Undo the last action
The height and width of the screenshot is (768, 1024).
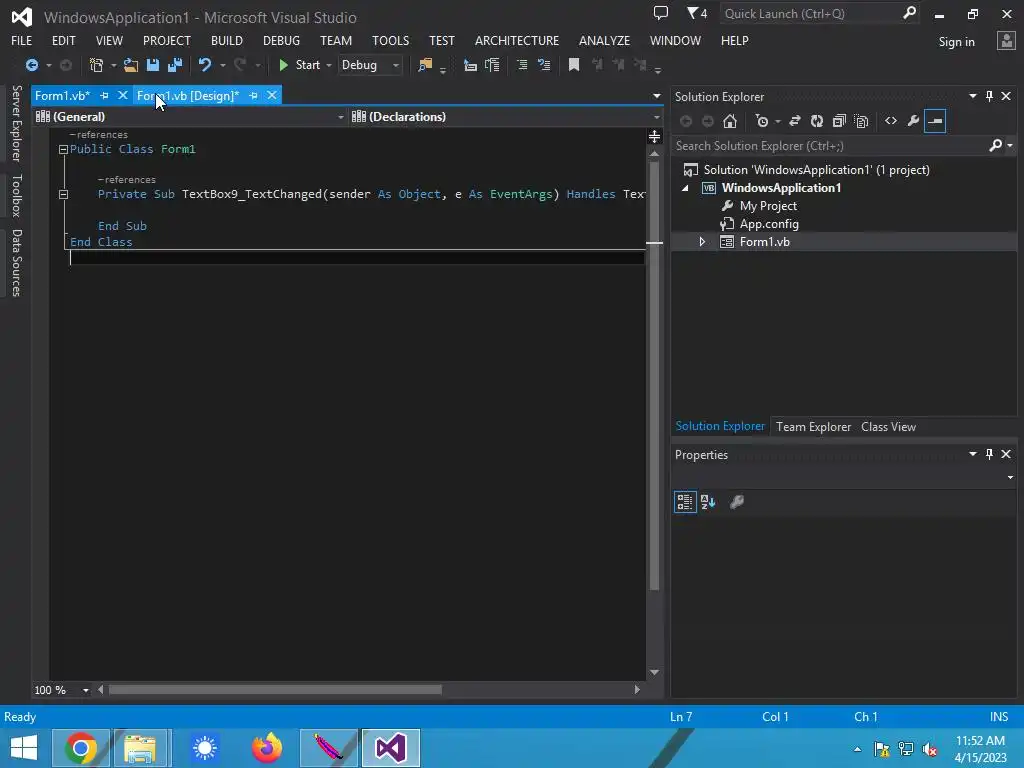[205, 65]
